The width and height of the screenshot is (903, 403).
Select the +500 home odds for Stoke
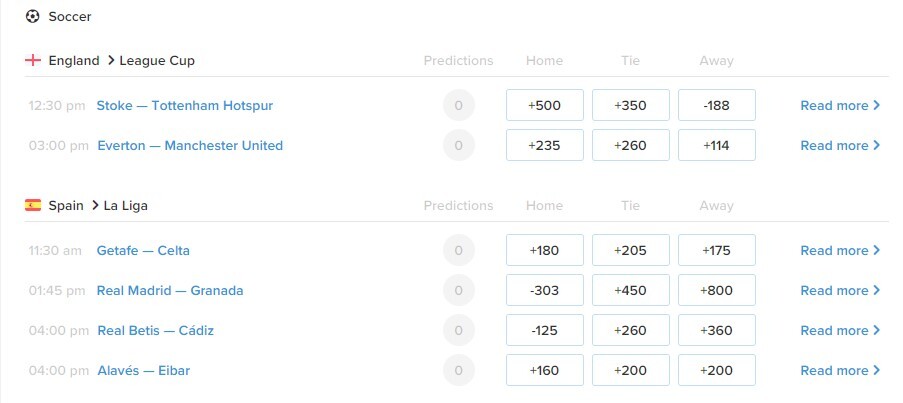545,105
